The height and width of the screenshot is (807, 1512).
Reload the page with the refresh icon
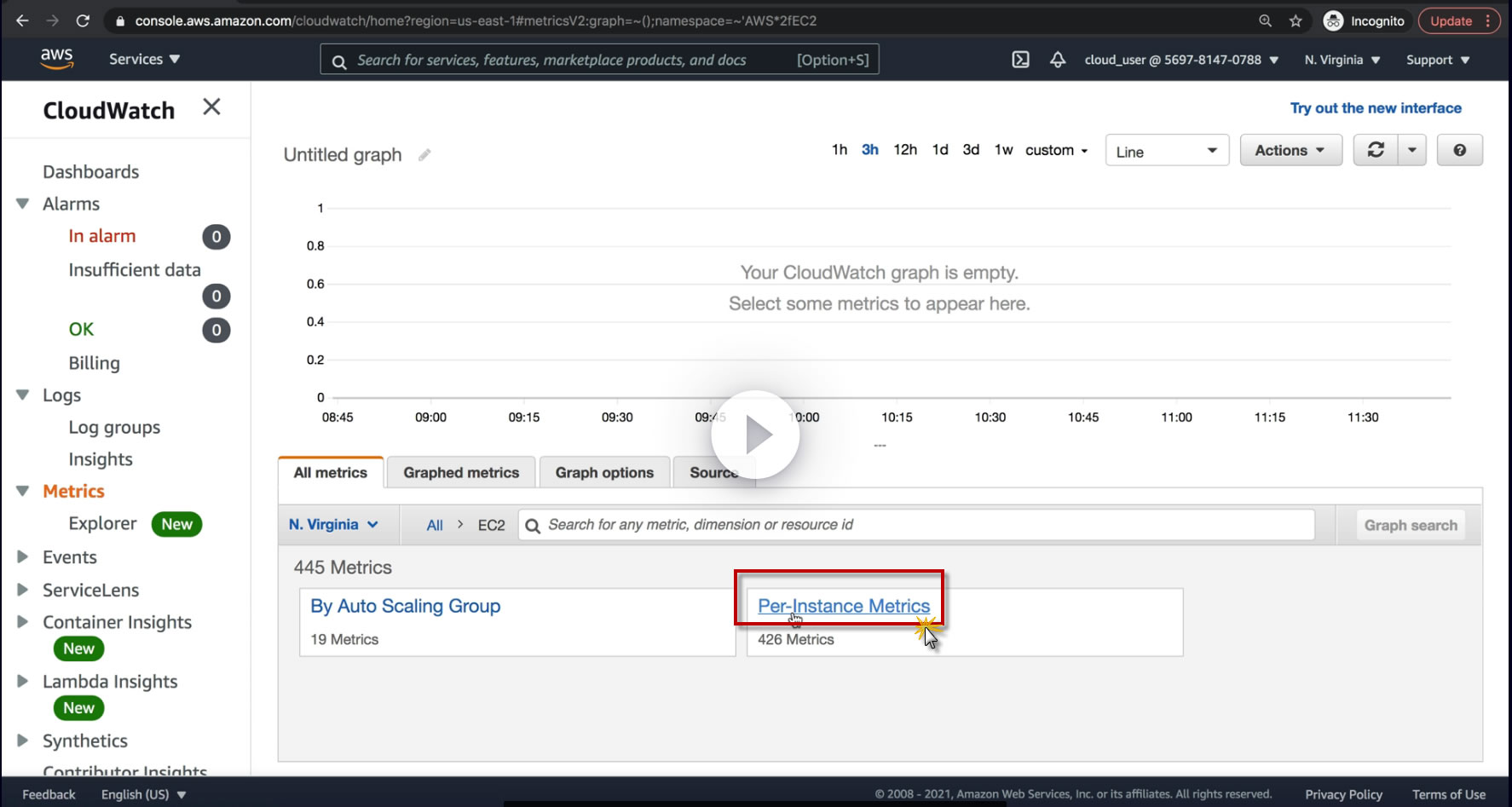83,20
